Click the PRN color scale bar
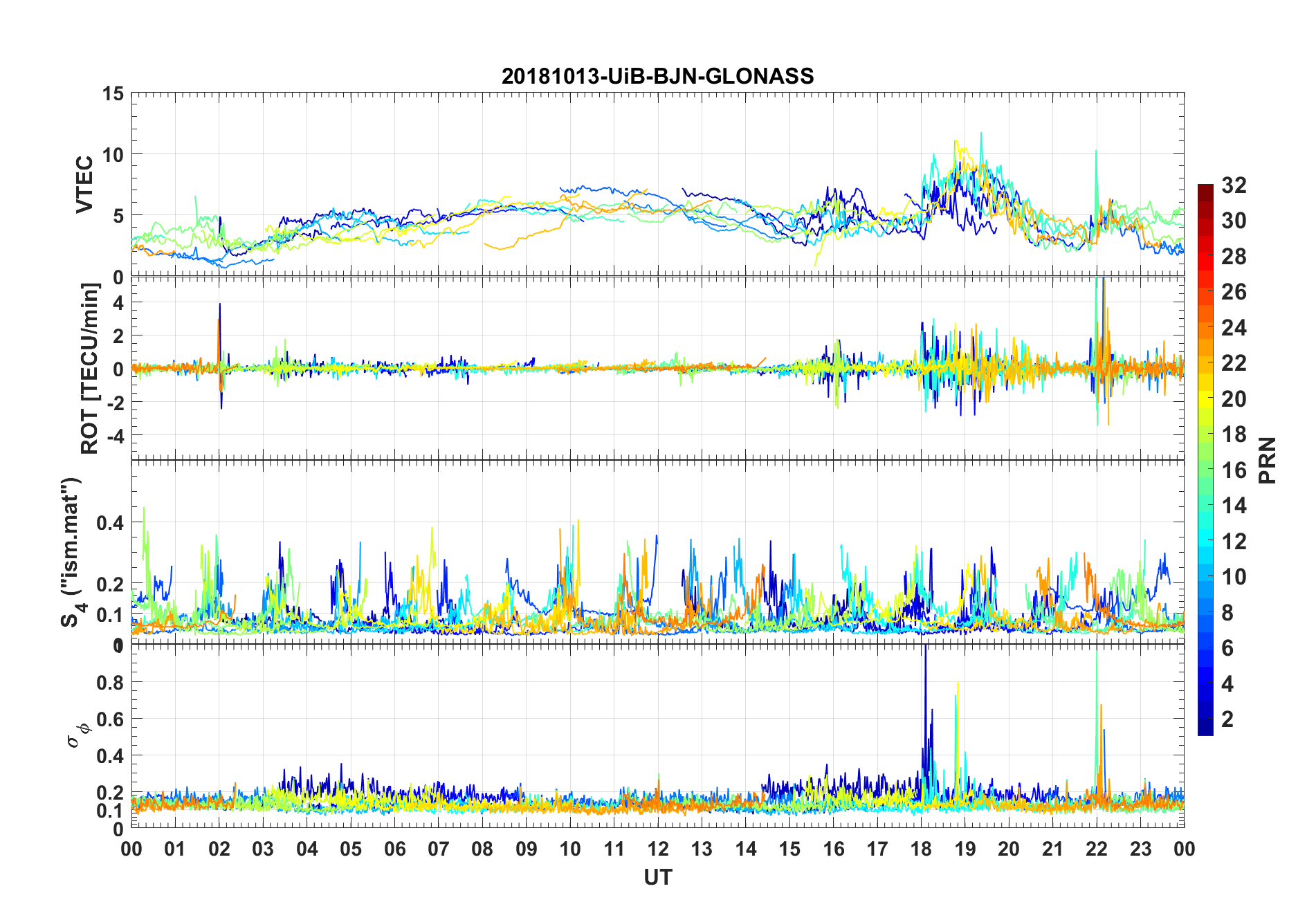Screen dimensions: 1316x920 click(x=1205, y=459)
